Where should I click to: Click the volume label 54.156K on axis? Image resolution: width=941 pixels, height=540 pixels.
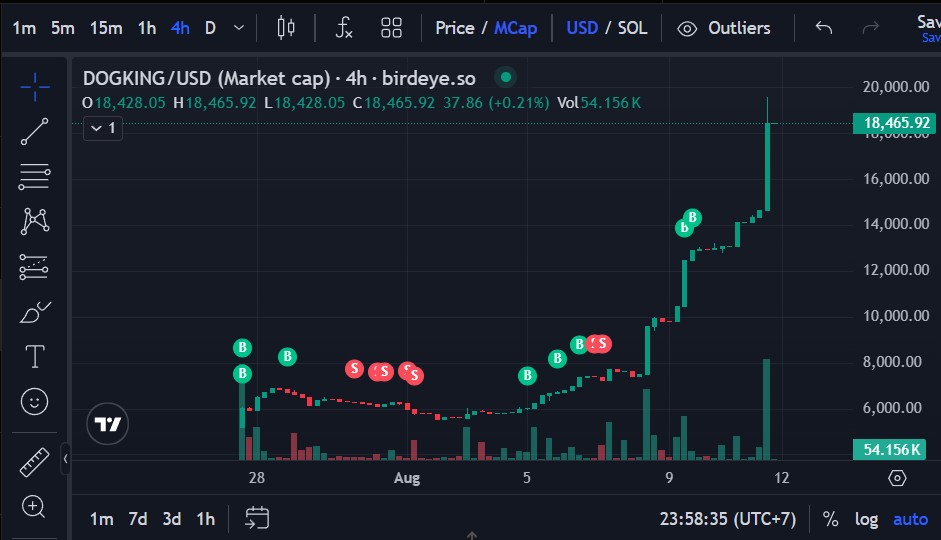(x=889, y=449)
